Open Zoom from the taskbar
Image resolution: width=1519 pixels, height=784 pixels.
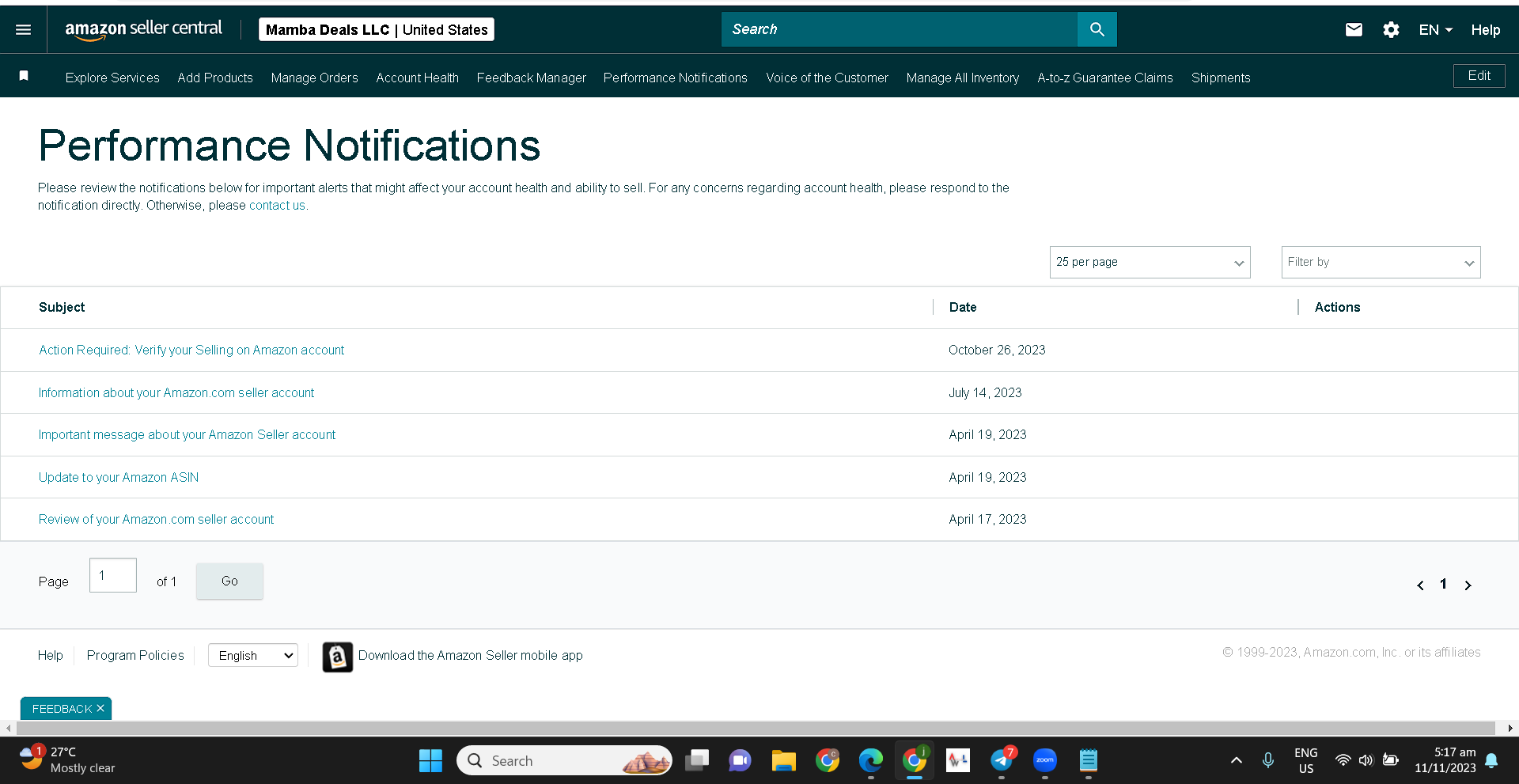pos(1045,761)
